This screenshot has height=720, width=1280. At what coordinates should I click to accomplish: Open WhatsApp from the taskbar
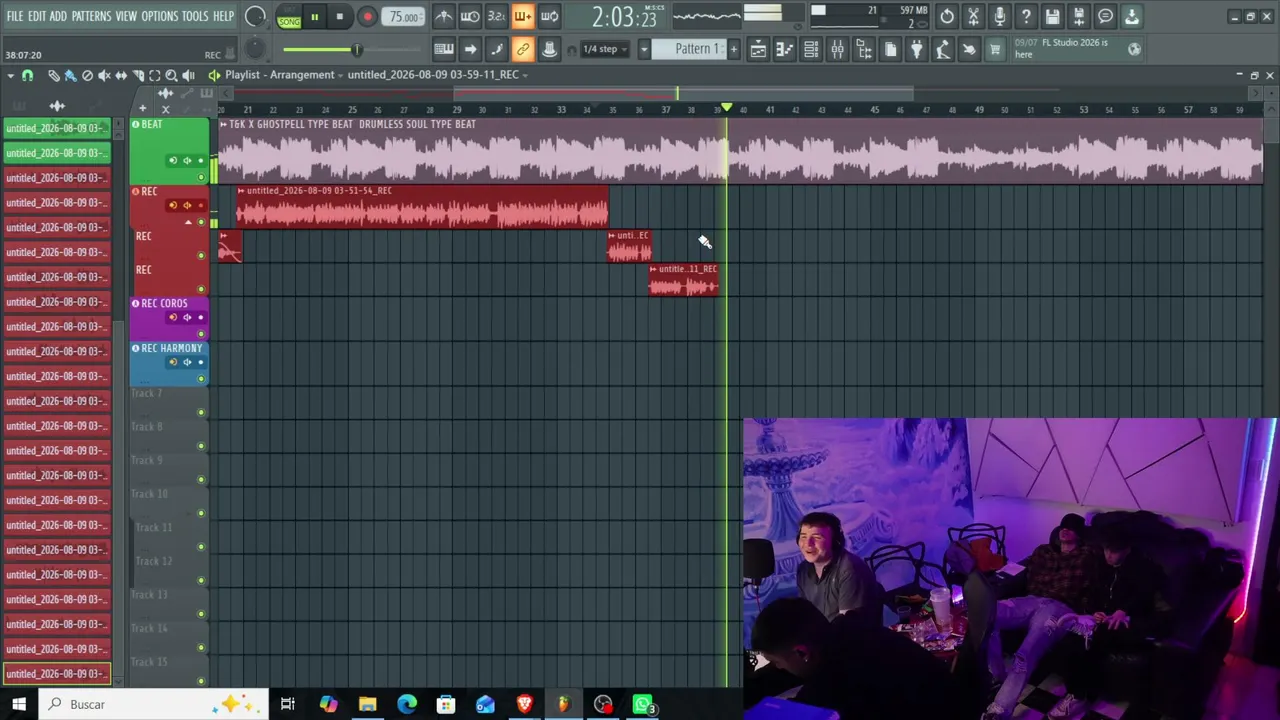point(642,704)
